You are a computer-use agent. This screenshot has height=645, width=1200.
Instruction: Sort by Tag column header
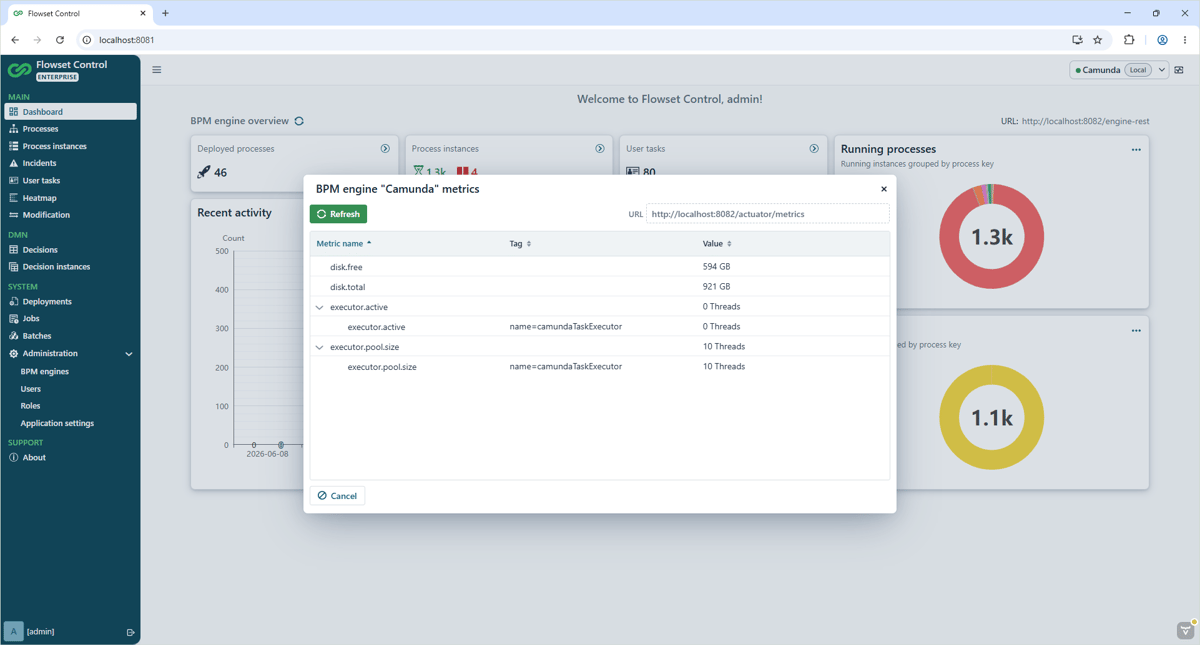[520, 243]
